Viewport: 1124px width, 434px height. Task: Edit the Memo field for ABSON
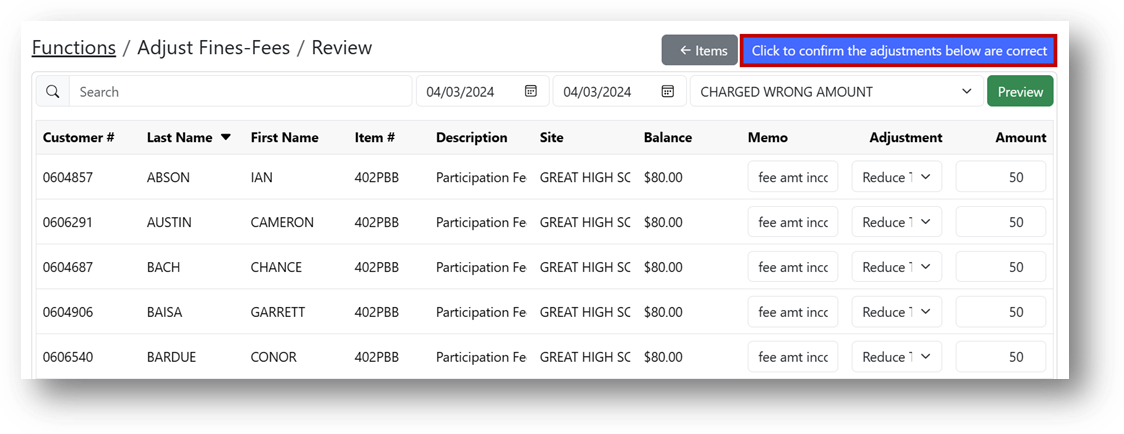[x=793, y=177]
